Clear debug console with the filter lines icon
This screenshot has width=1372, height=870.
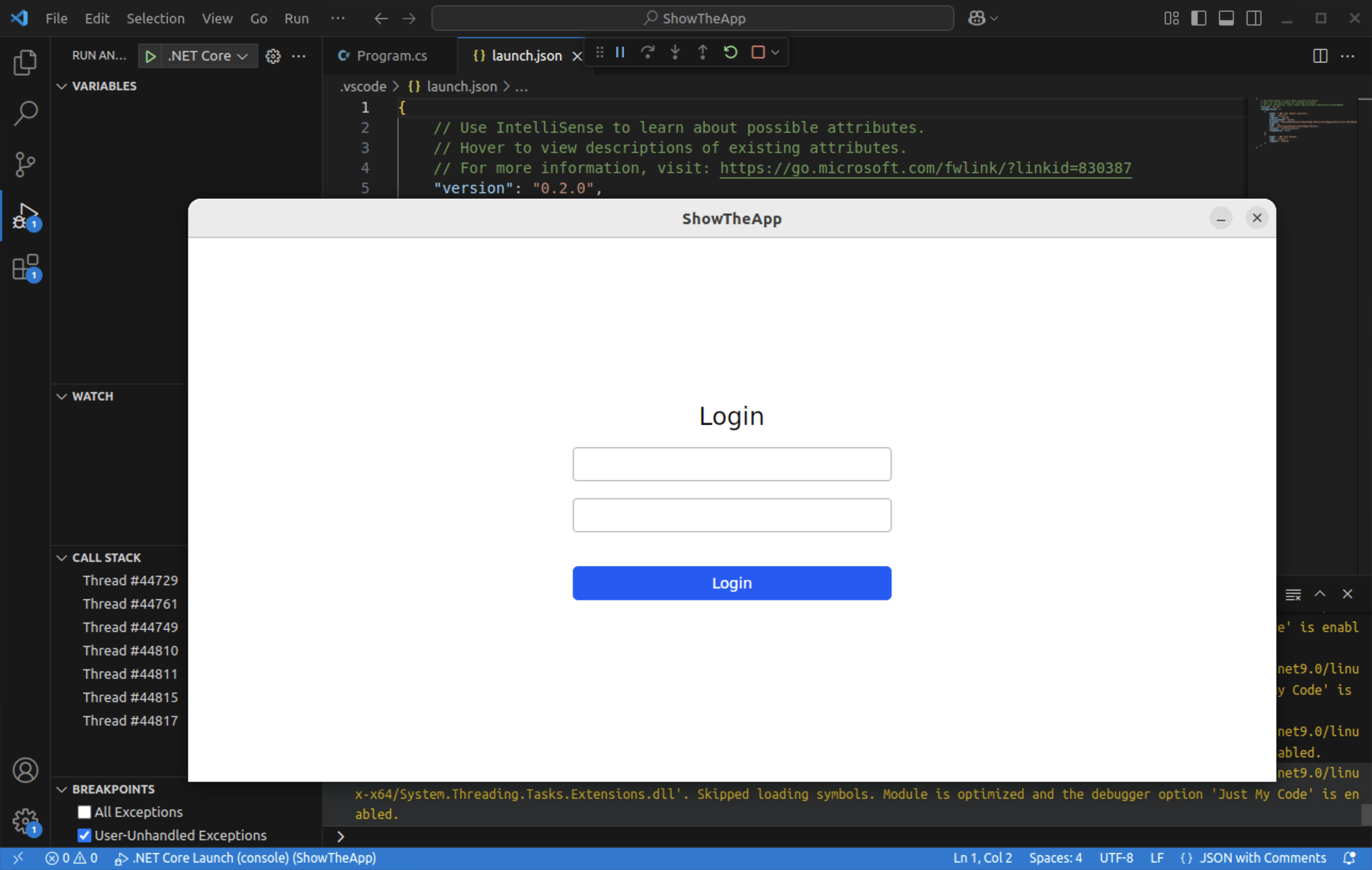click(x=1293, y=594)
